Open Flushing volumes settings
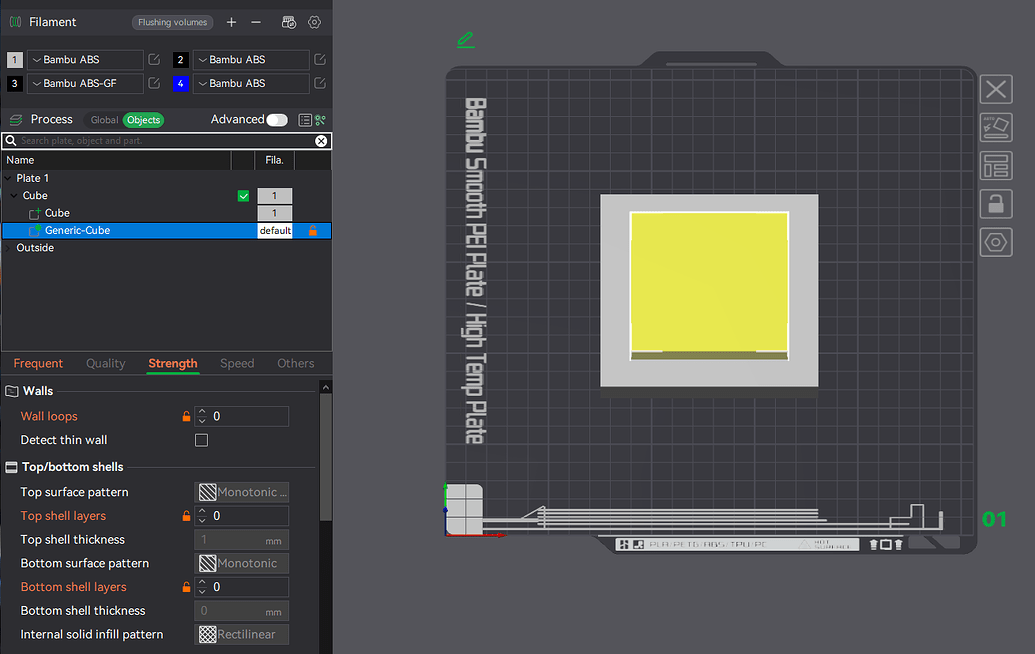 (x=172, y=22)
